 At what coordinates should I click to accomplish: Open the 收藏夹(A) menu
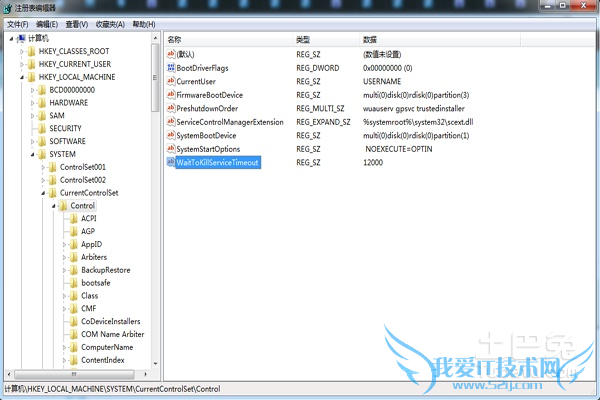[x=110, y=24]
